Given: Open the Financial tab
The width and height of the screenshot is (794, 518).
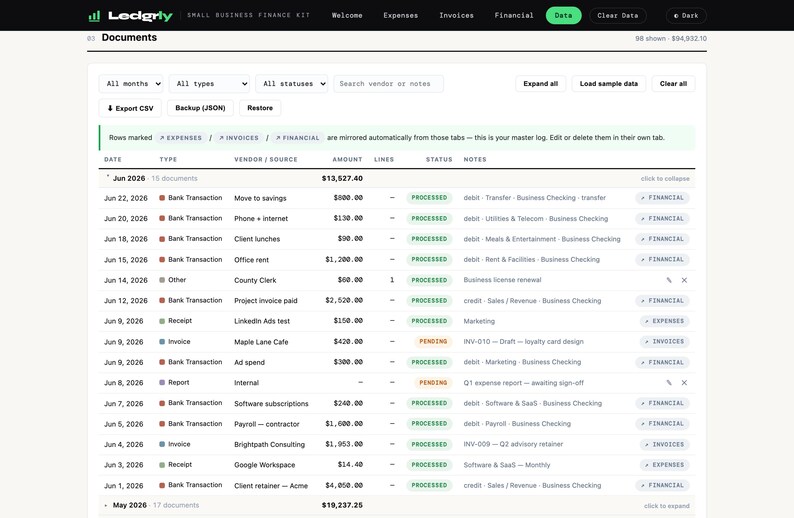Looking at the screenshot, I should pyautogui.click(x=513, y=16).
